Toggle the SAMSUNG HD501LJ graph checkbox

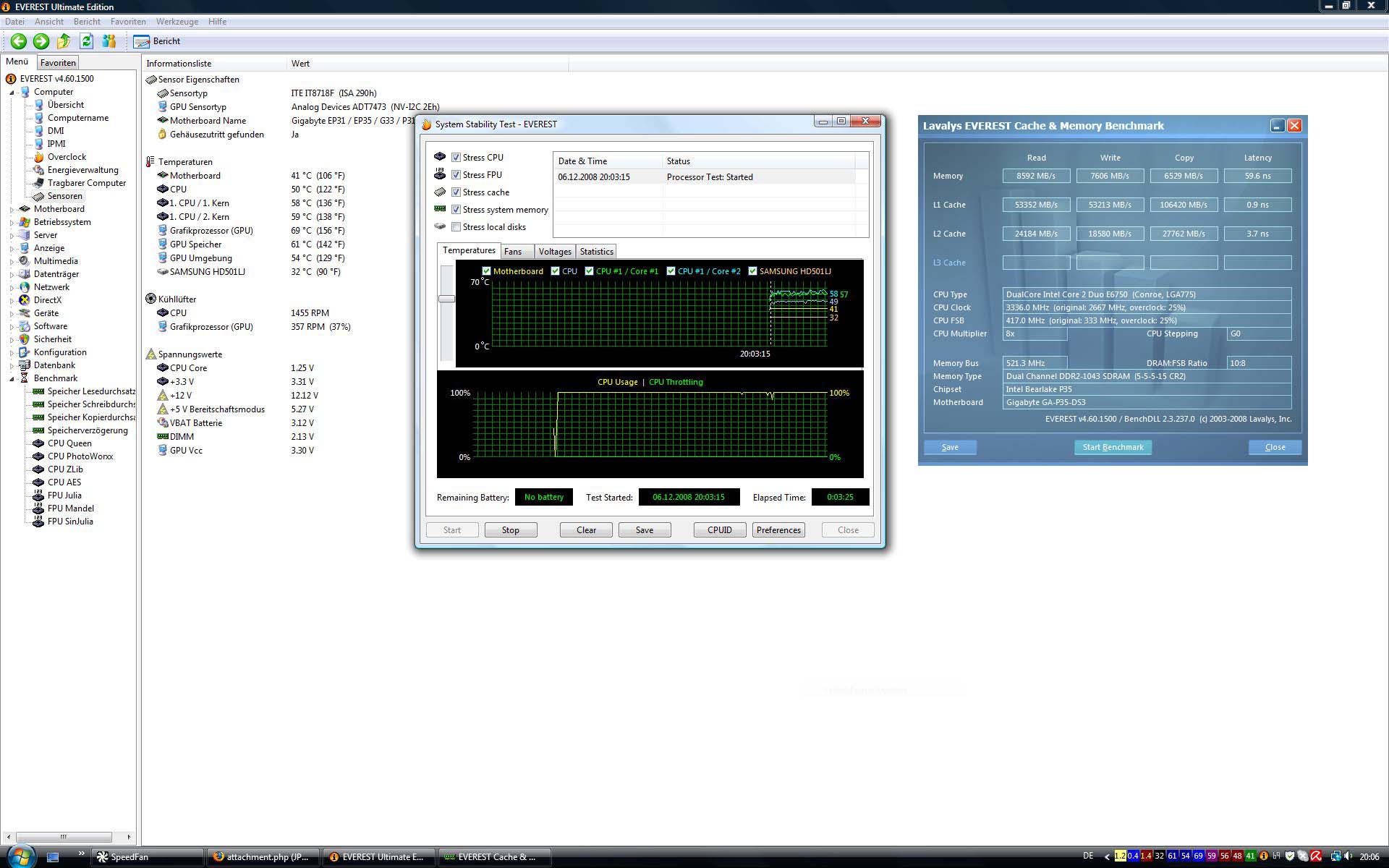point(752,271)
